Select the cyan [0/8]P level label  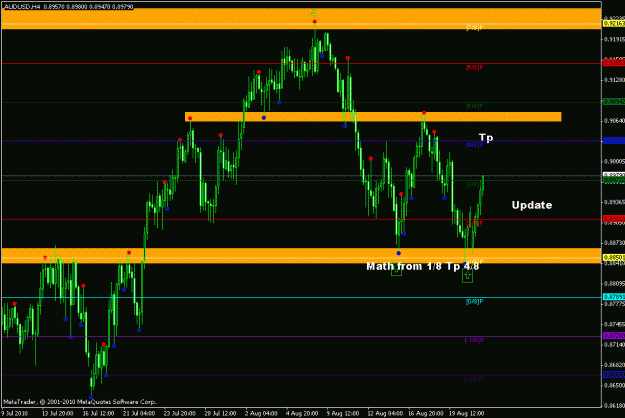point(474,302)
